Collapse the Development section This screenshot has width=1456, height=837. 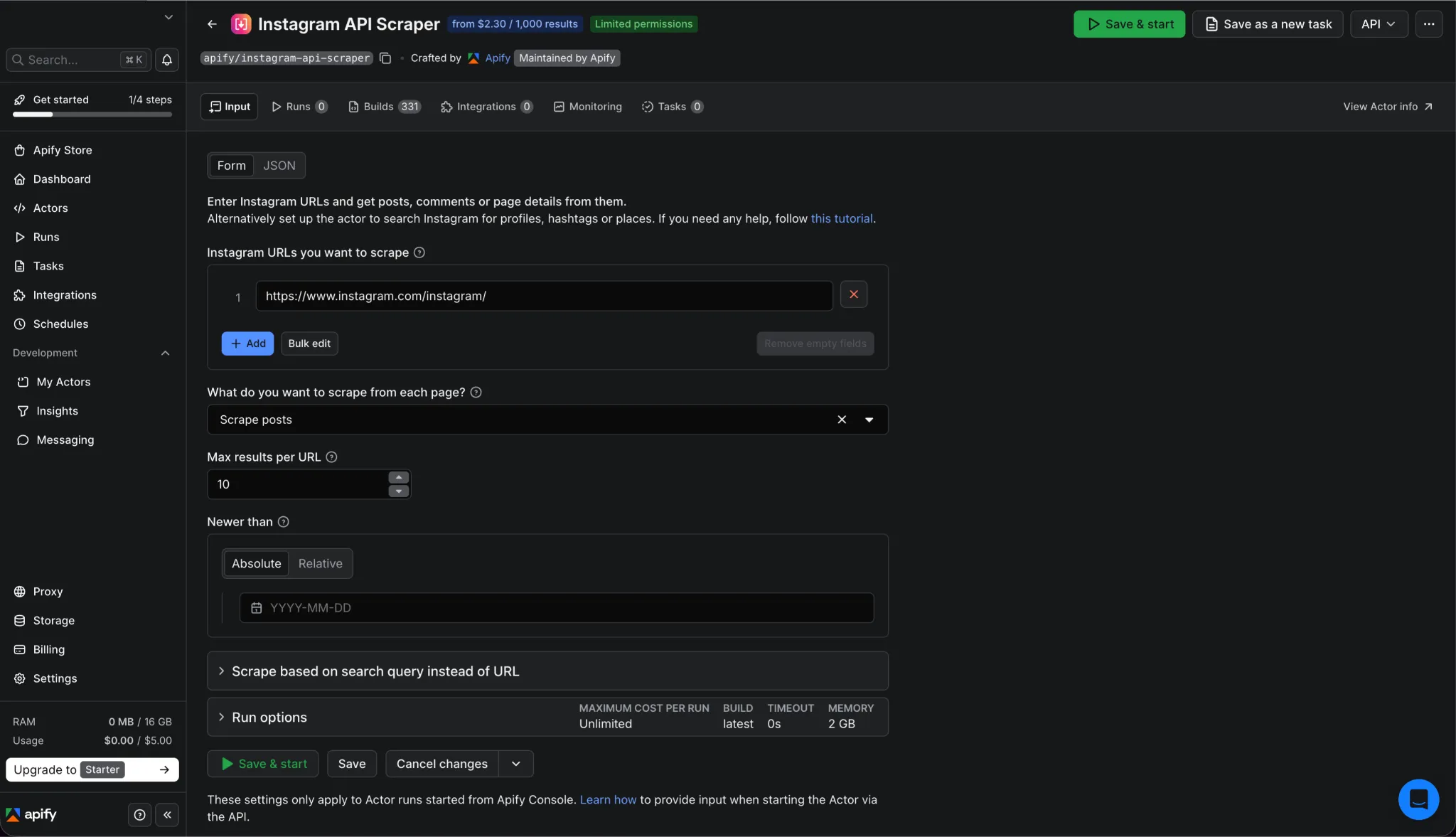tap(165, 353)
